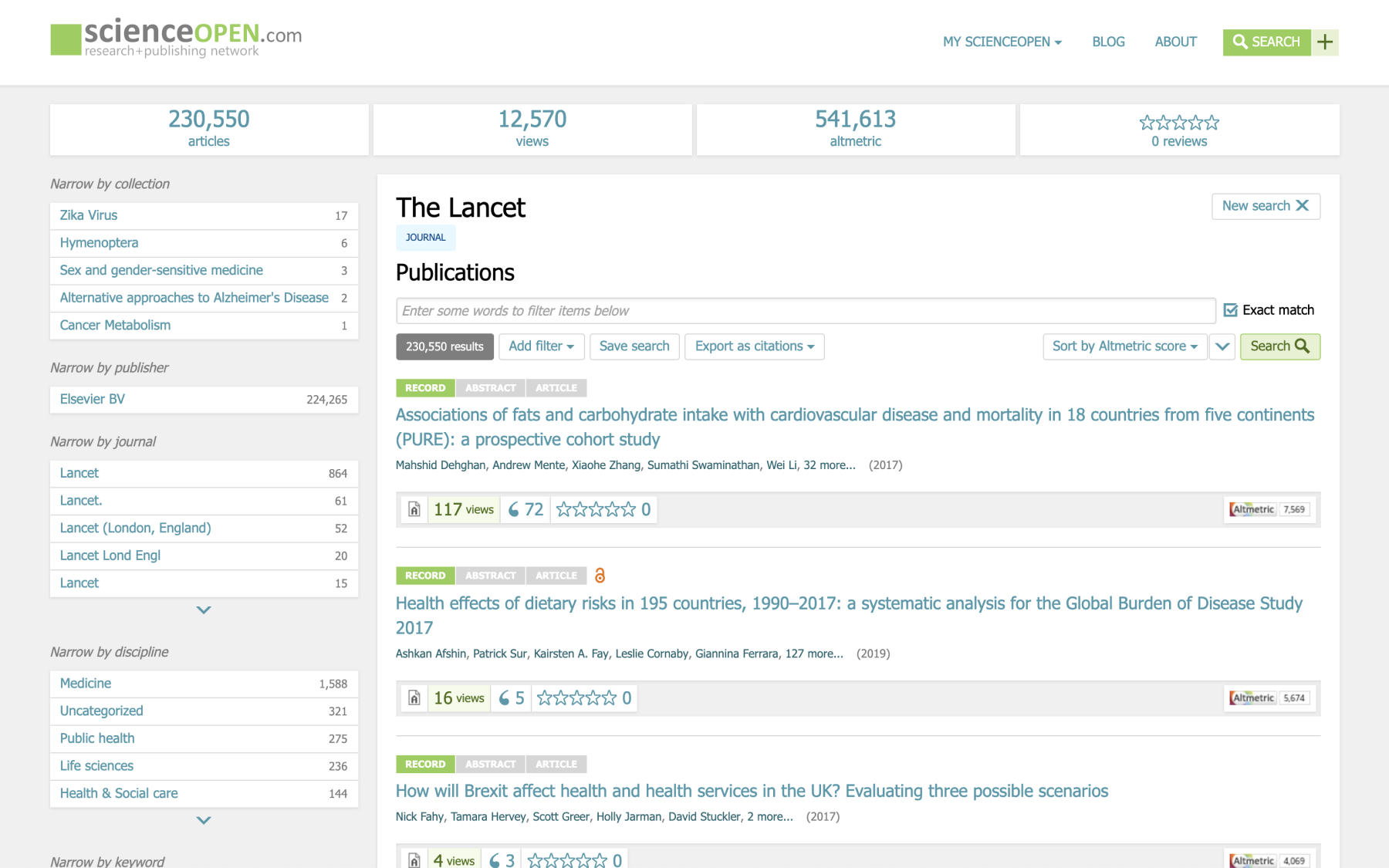Click the bookmark icon on first article
The height and width of the screenshot is (868, 1389).
(x=414, y=509)
